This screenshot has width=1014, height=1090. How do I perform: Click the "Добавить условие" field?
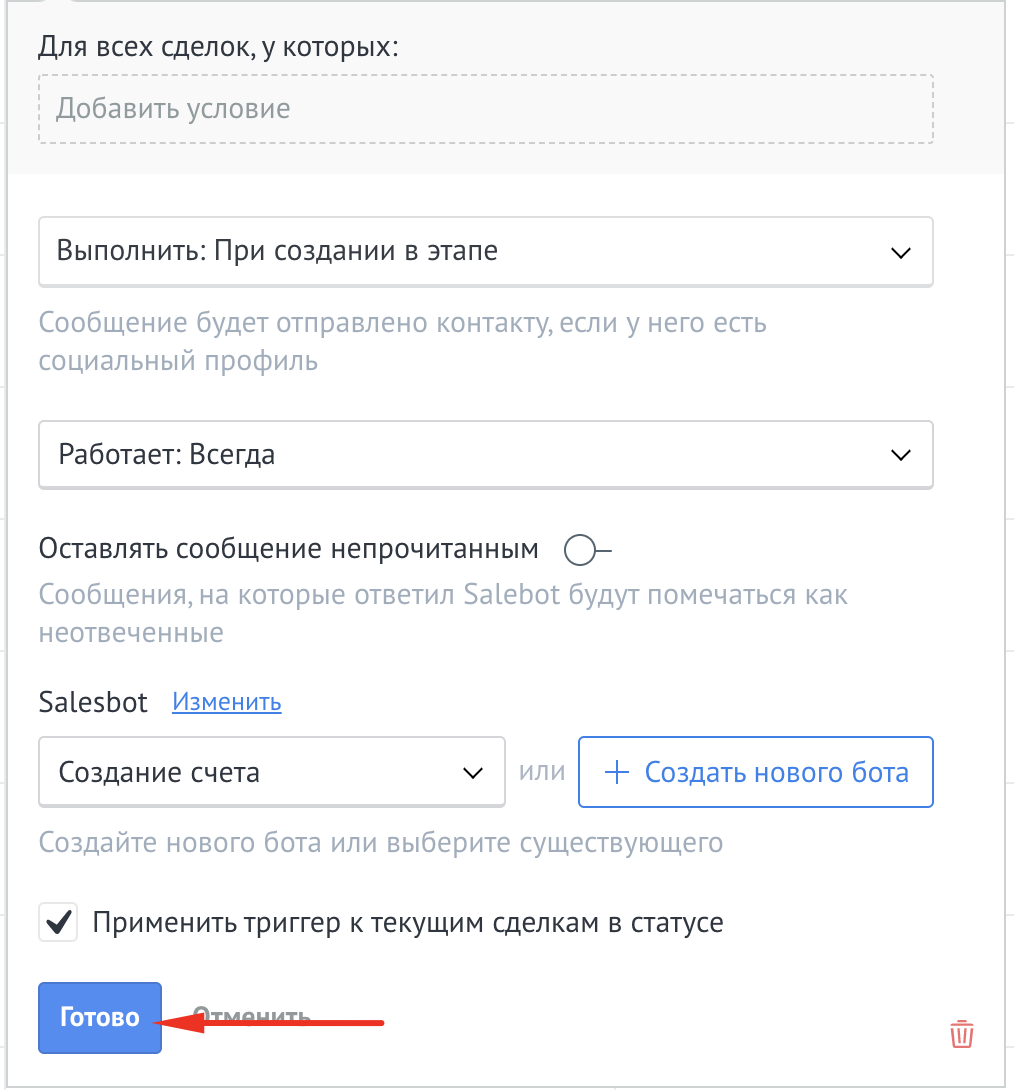tap(485, 108)
